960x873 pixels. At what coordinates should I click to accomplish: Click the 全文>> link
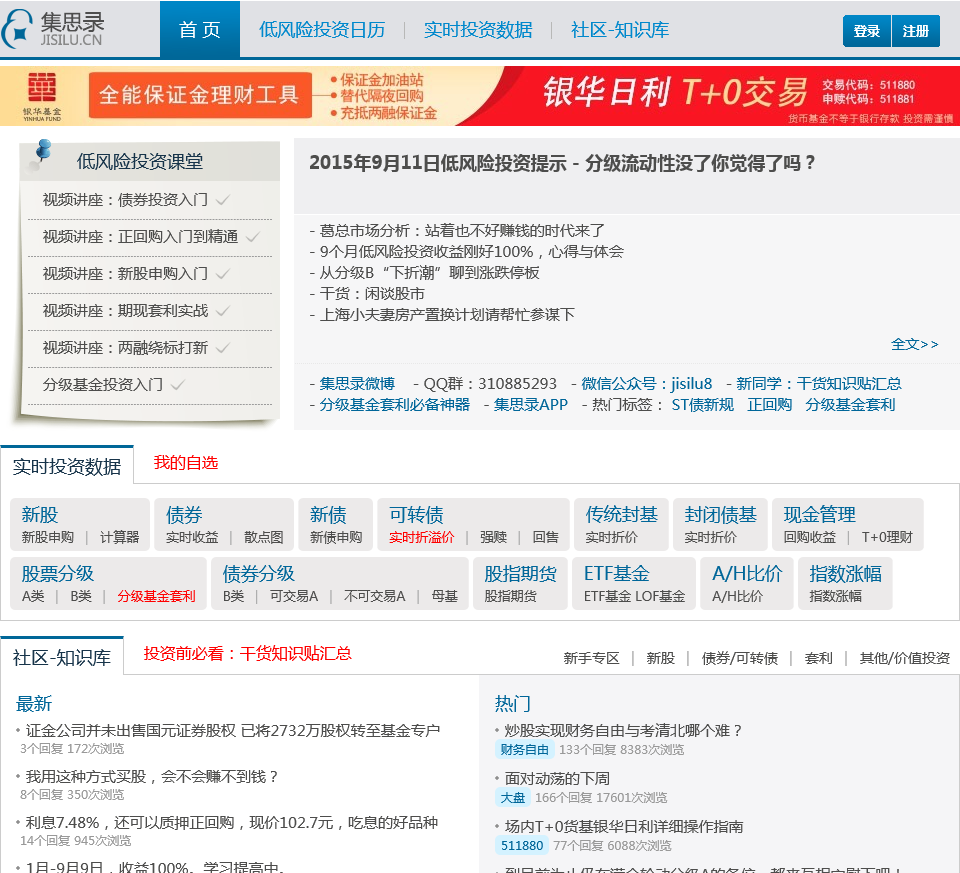click(915, 344)
